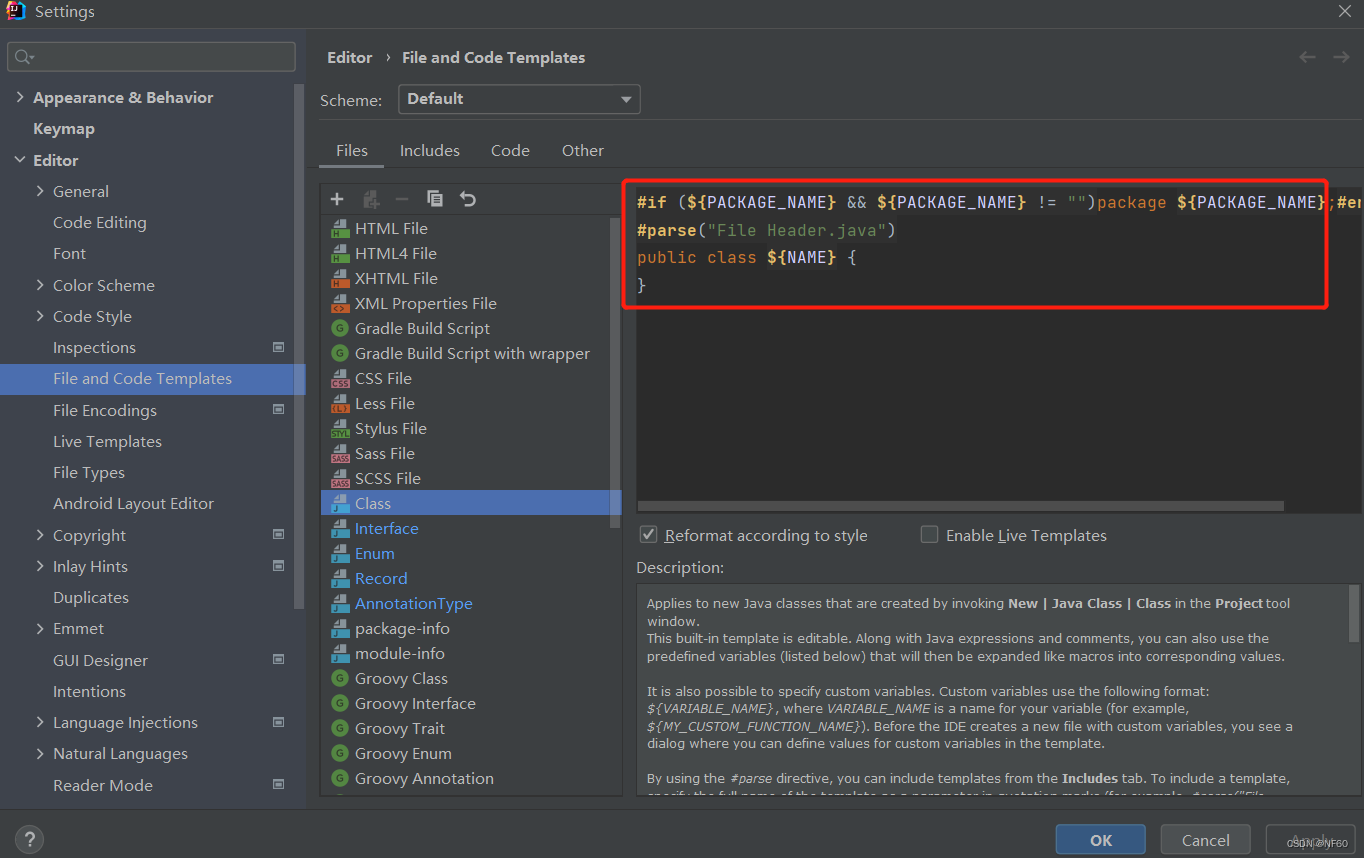Remove the selected template using the minus icon
This screenshot has height=858, width=1364.
[402, 199]
